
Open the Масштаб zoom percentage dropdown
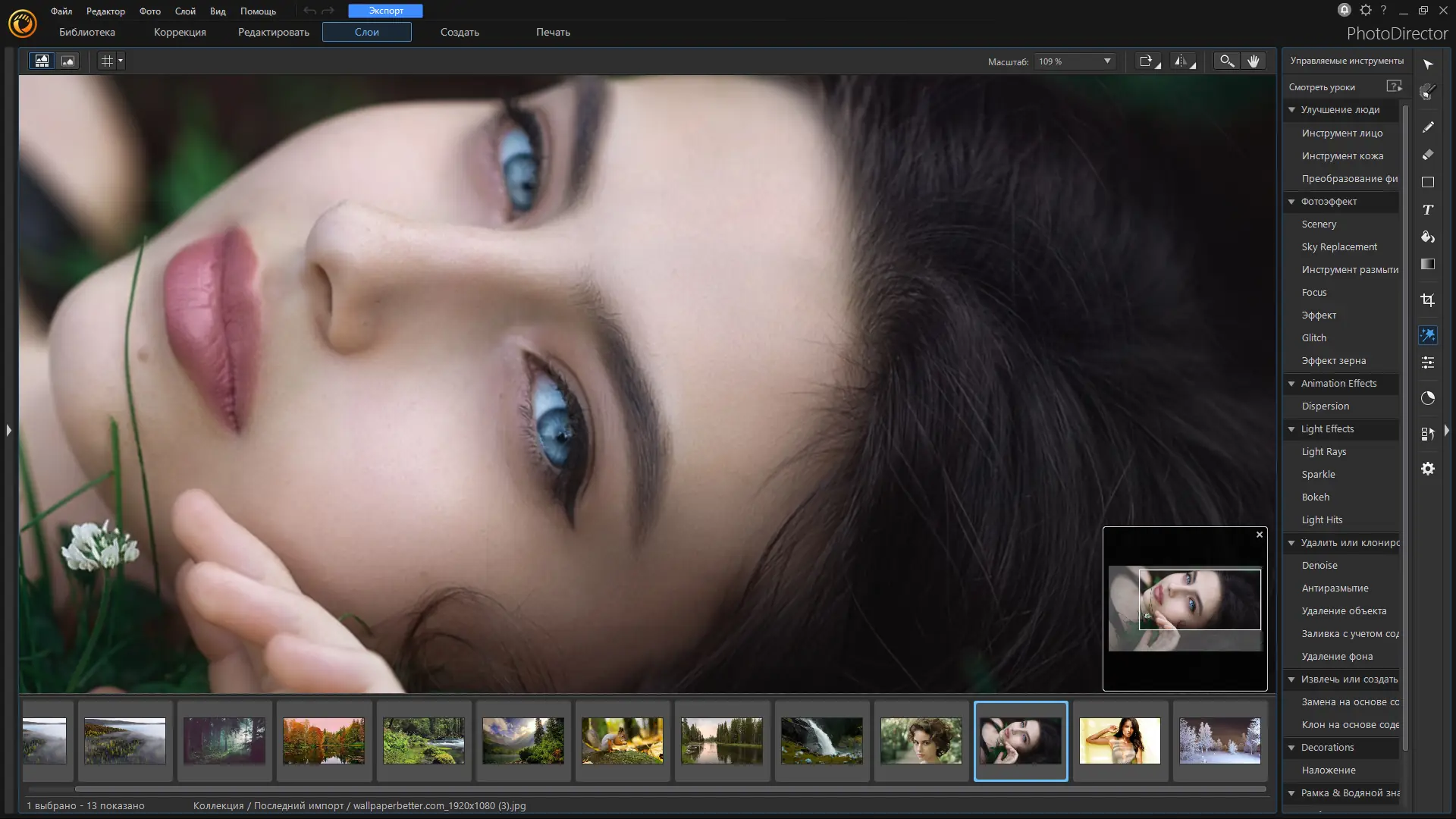(1107, 61)
